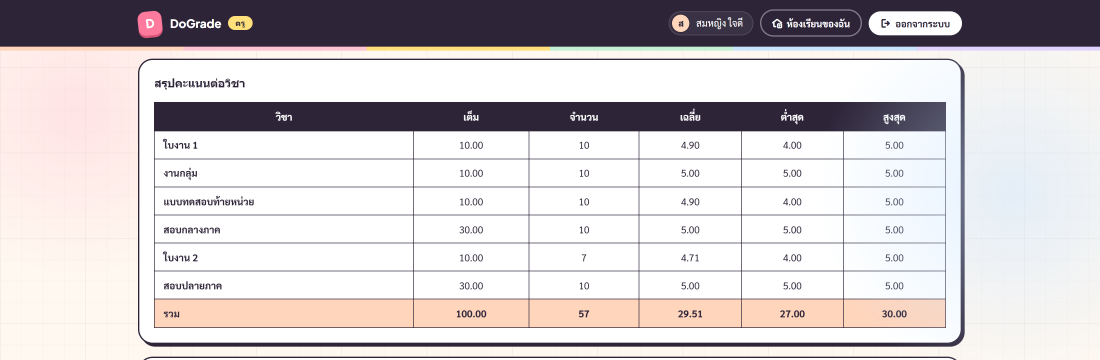
Task: Click the yellow ครู role badge
Action: (x=240, y=24)
